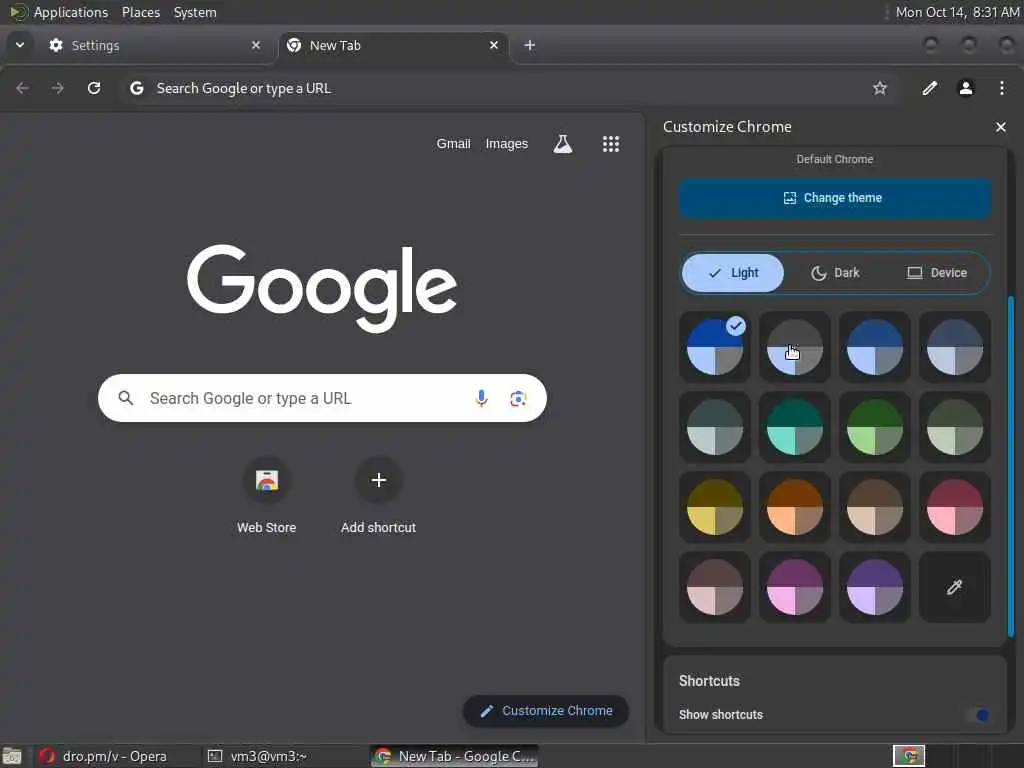The height and width of the screenshot is (768, 1024).
Task: Choose the teal color swatch
Action: [794, 427]
